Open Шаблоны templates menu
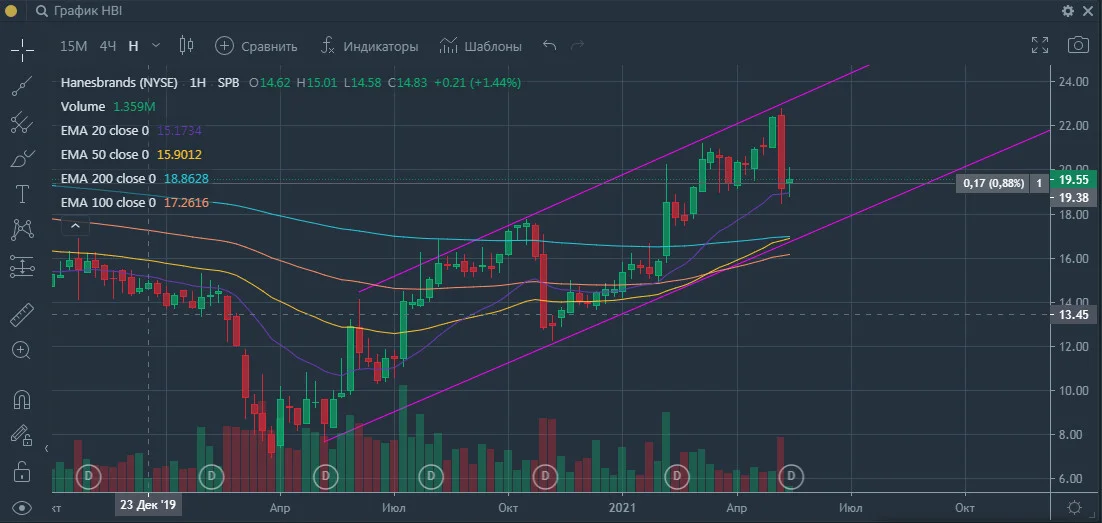The image size is (1102, 523). coord(481,46)
